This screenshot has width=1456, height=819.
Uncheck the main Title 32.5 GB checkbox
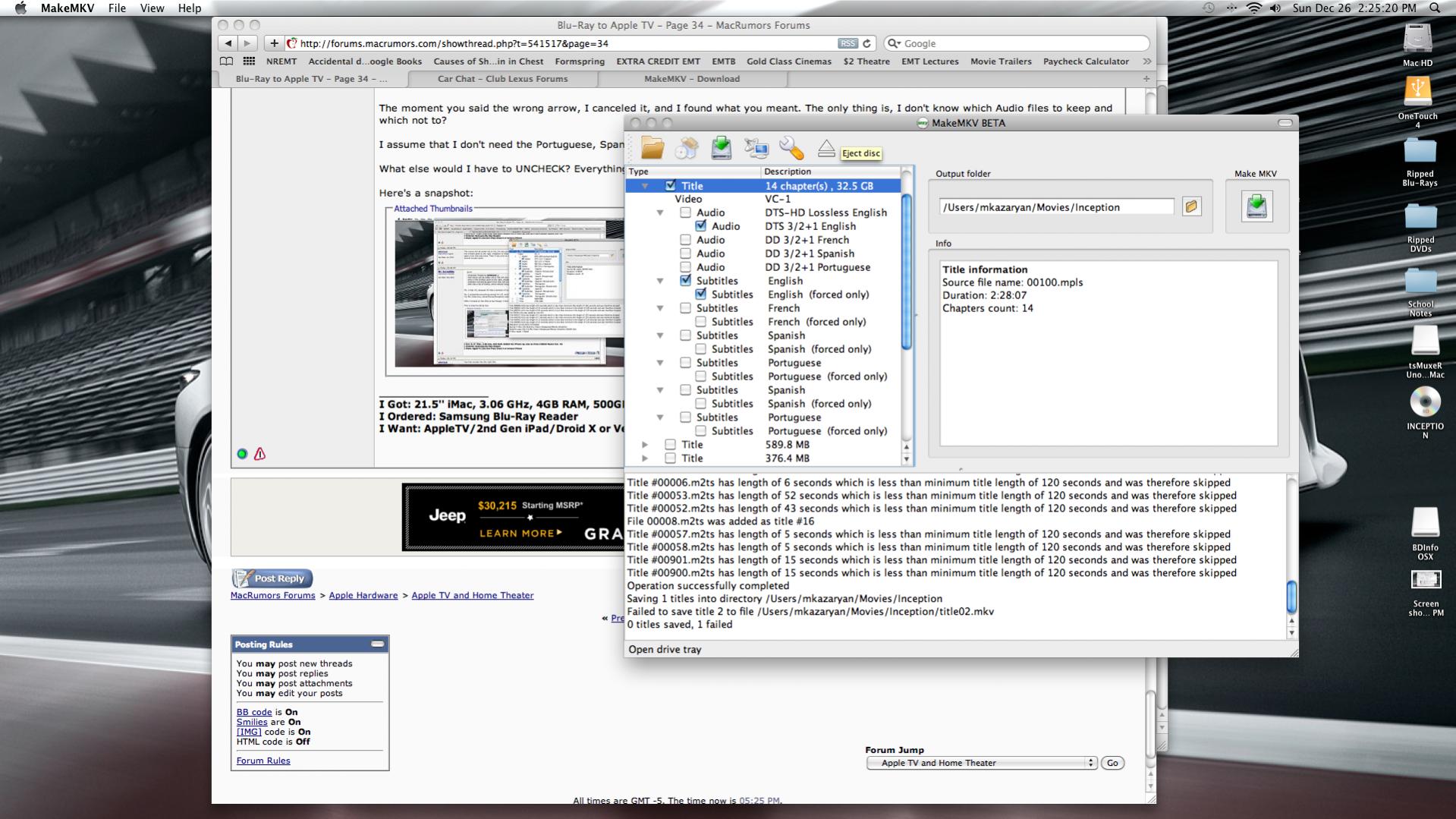click(x=670, y=185)
